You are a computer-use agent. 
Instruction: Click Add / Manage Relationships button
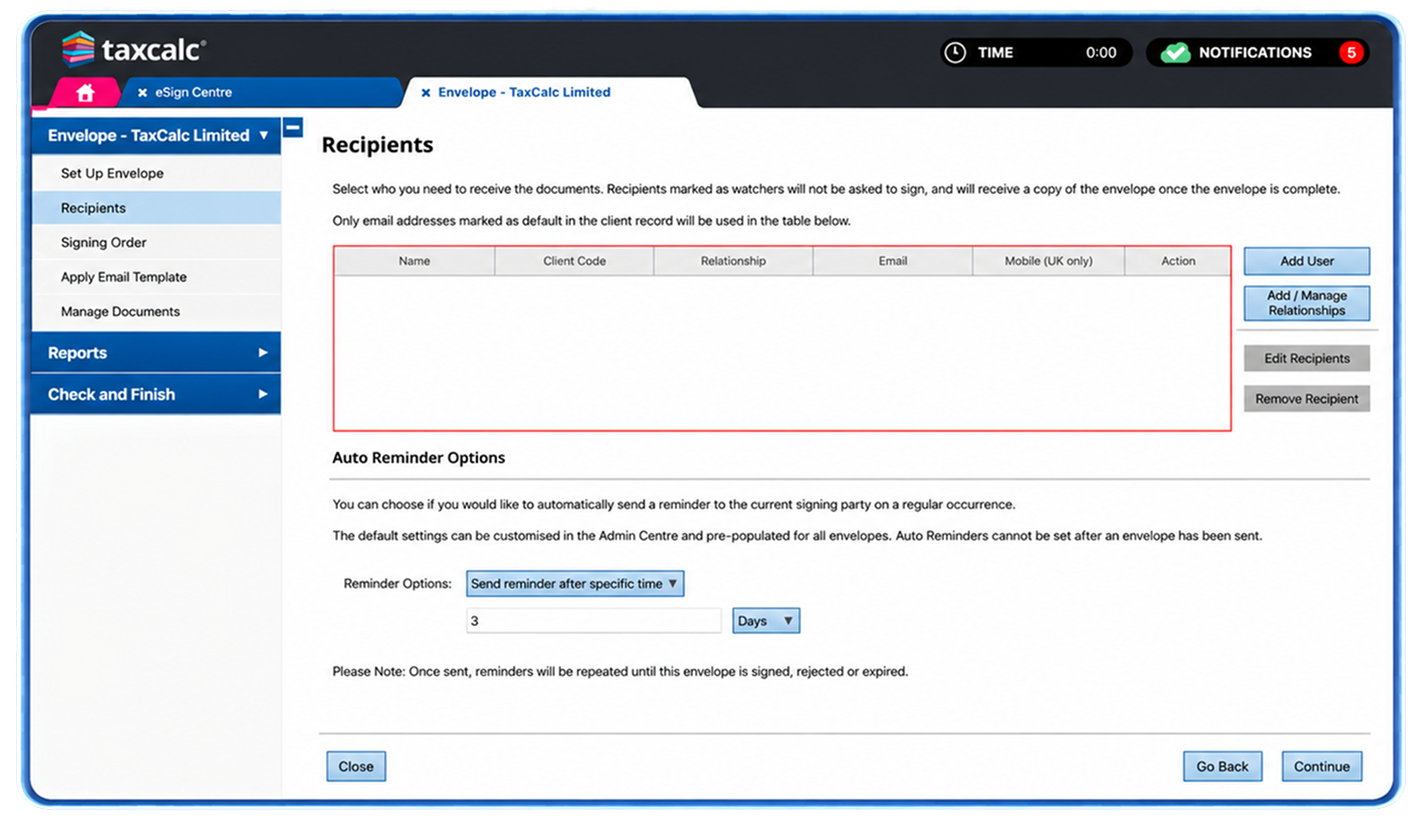coord(1307,303)
